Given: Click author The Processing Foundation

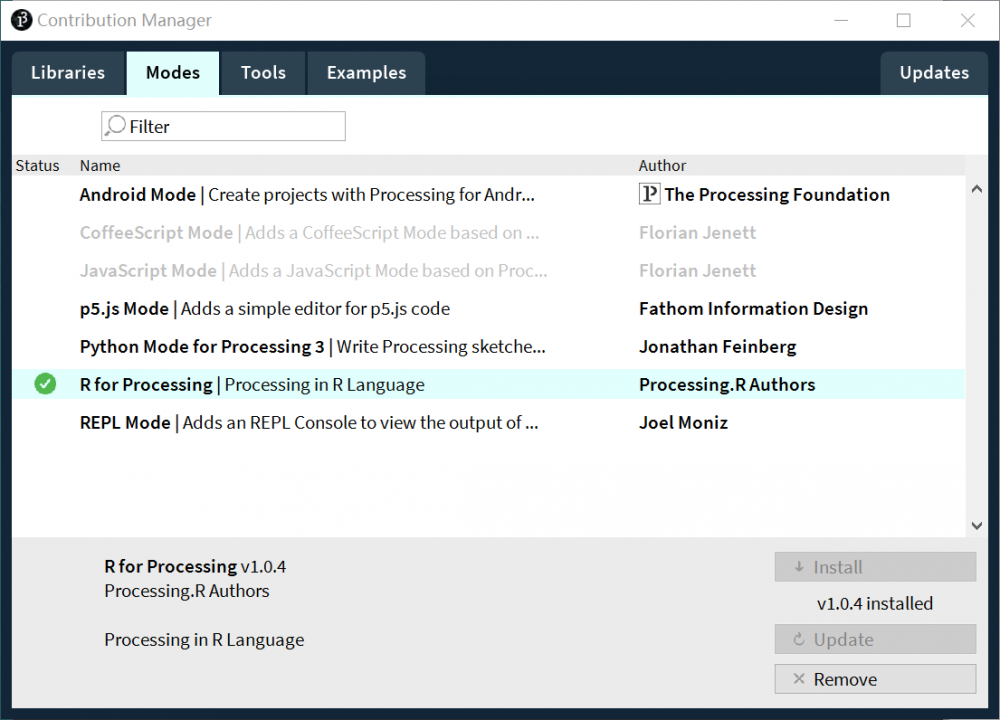Looking at the screenshot, I should [777, 195].
